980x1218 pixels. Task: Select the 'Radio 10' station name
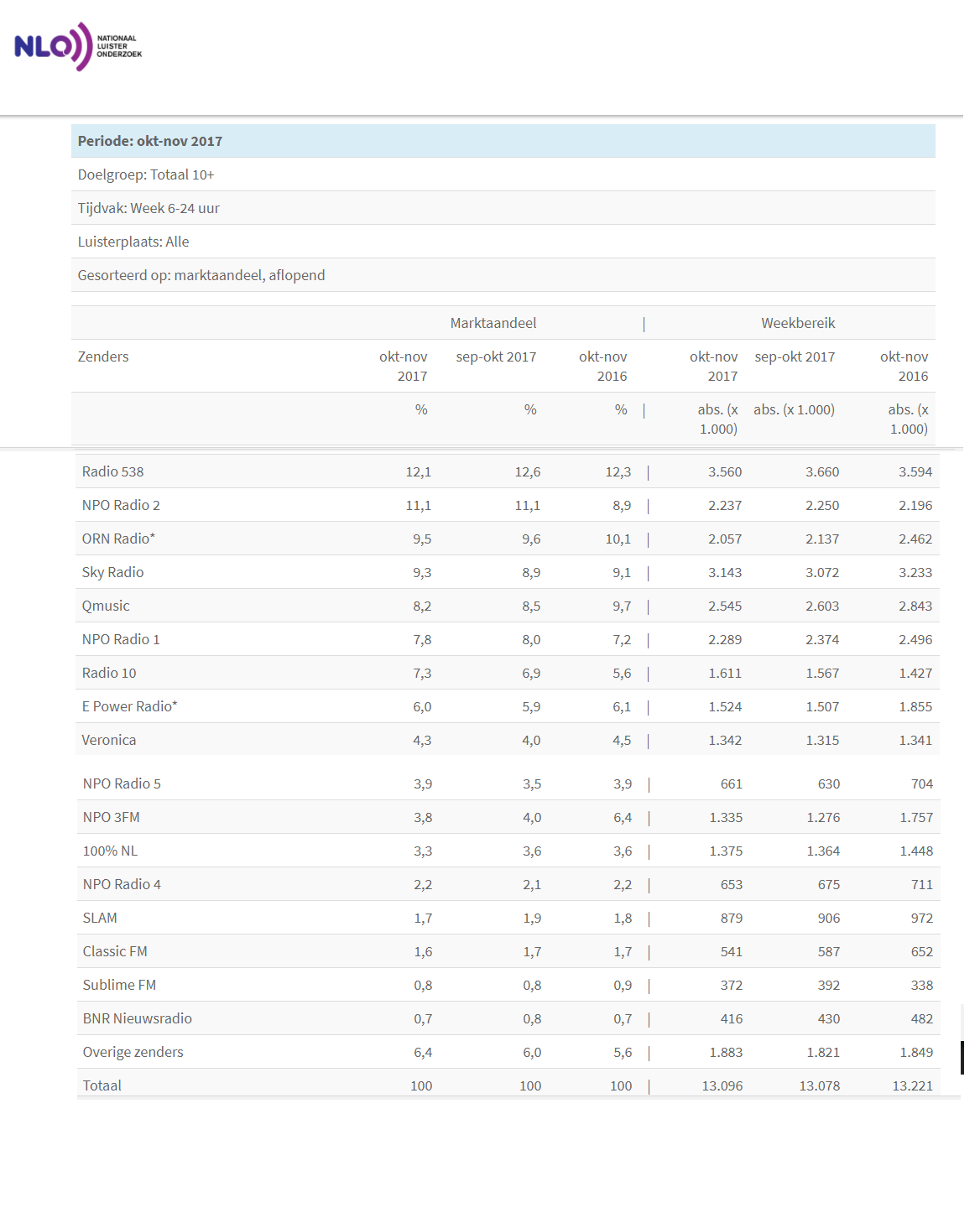(109, 673)
